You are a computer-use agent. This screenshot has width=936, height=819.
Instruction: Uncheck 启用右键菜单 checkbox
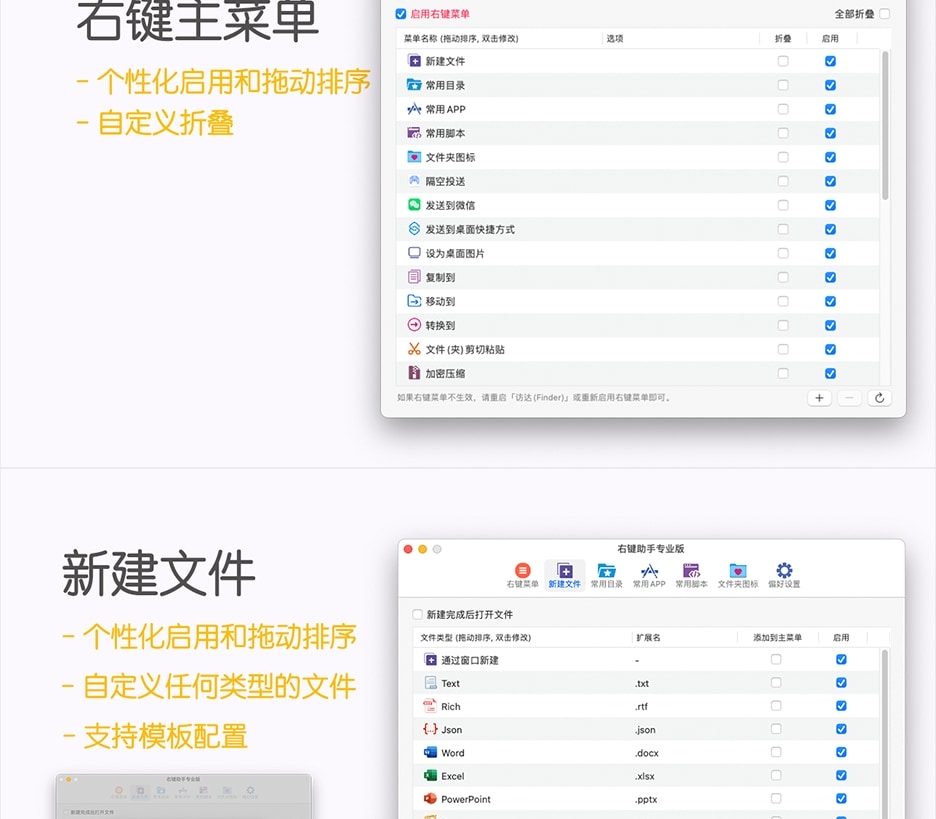(x=401, y=14)
